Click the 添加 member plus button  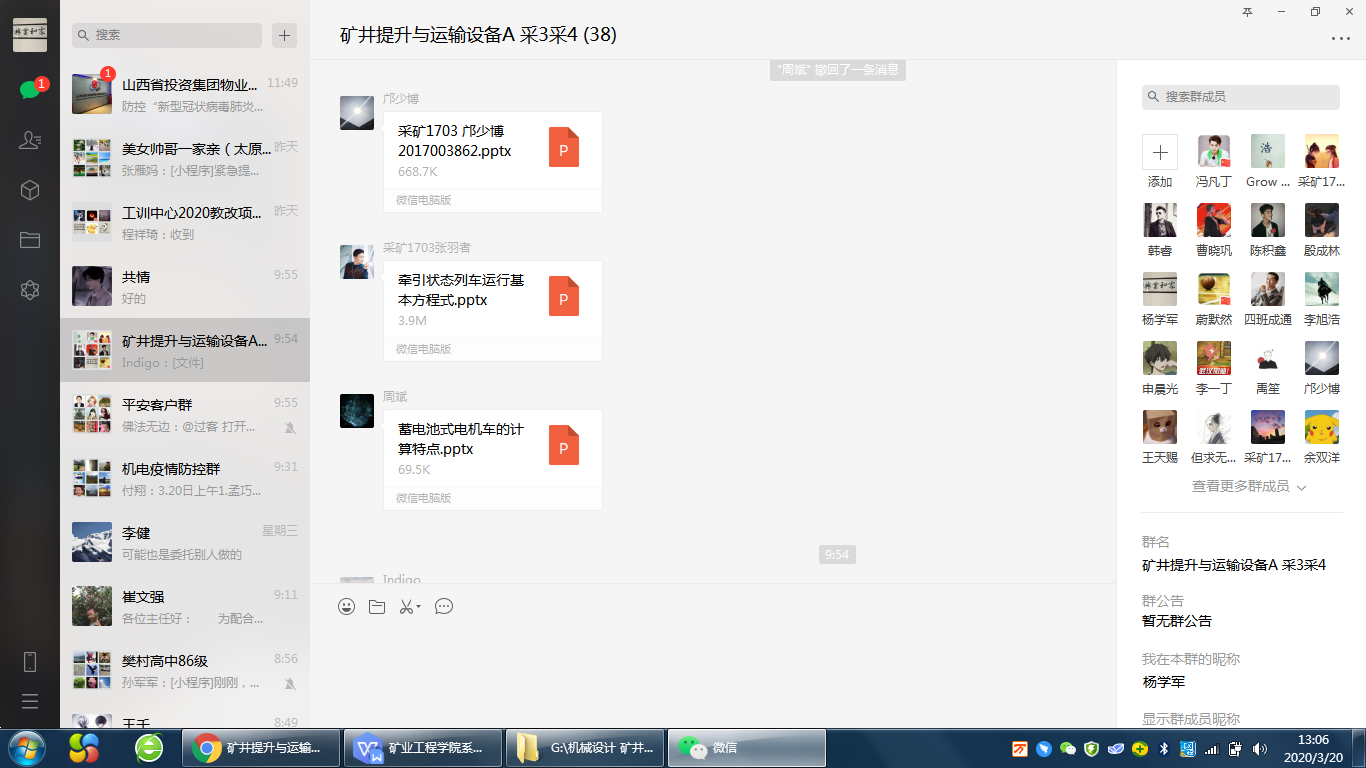(x=1160, y=152)
